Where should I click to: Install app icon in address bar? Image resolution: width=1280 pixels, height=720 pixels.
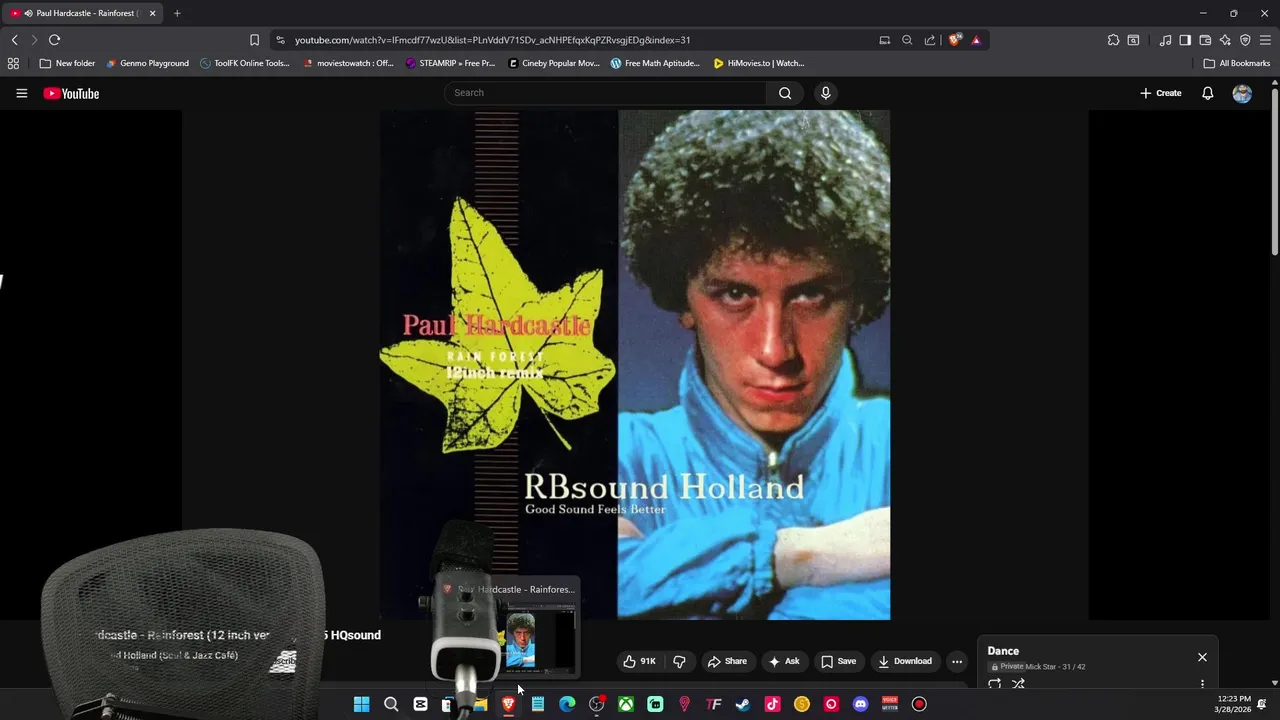coord(884,40)
